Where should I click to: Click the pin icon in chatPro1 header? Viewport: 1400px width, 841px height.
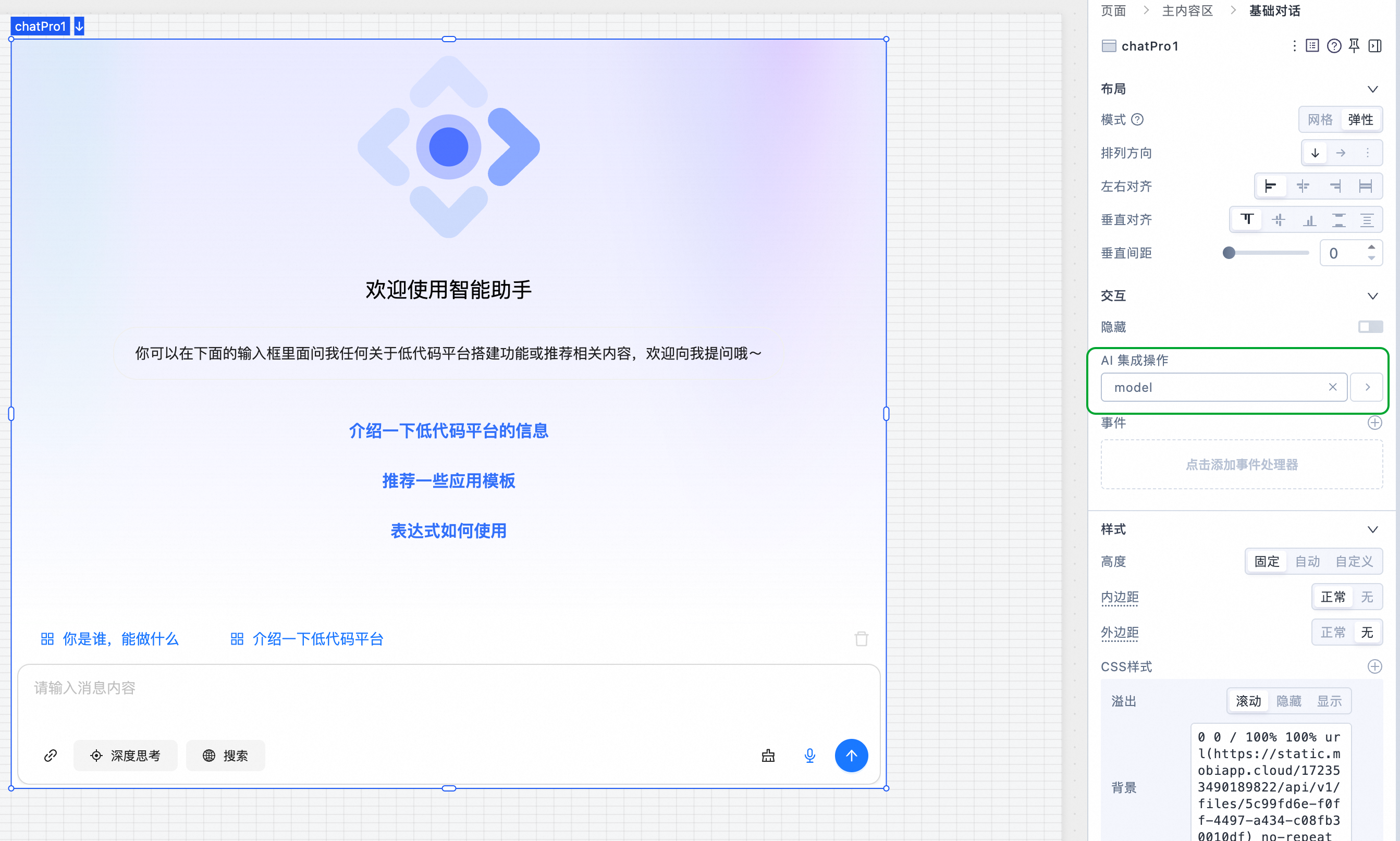[1354, 46]
